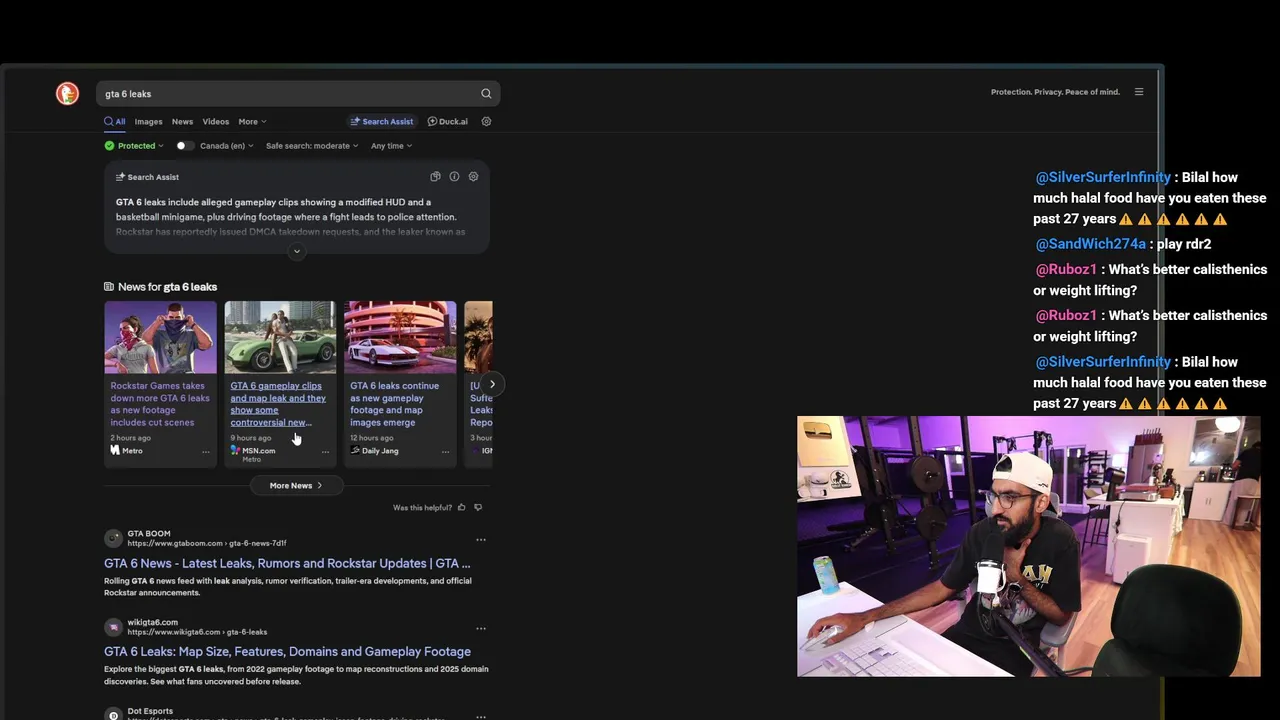1280x720 pixels.
Task: Click 'Dot Esports' result site name
Action: (x=150, y=711)
